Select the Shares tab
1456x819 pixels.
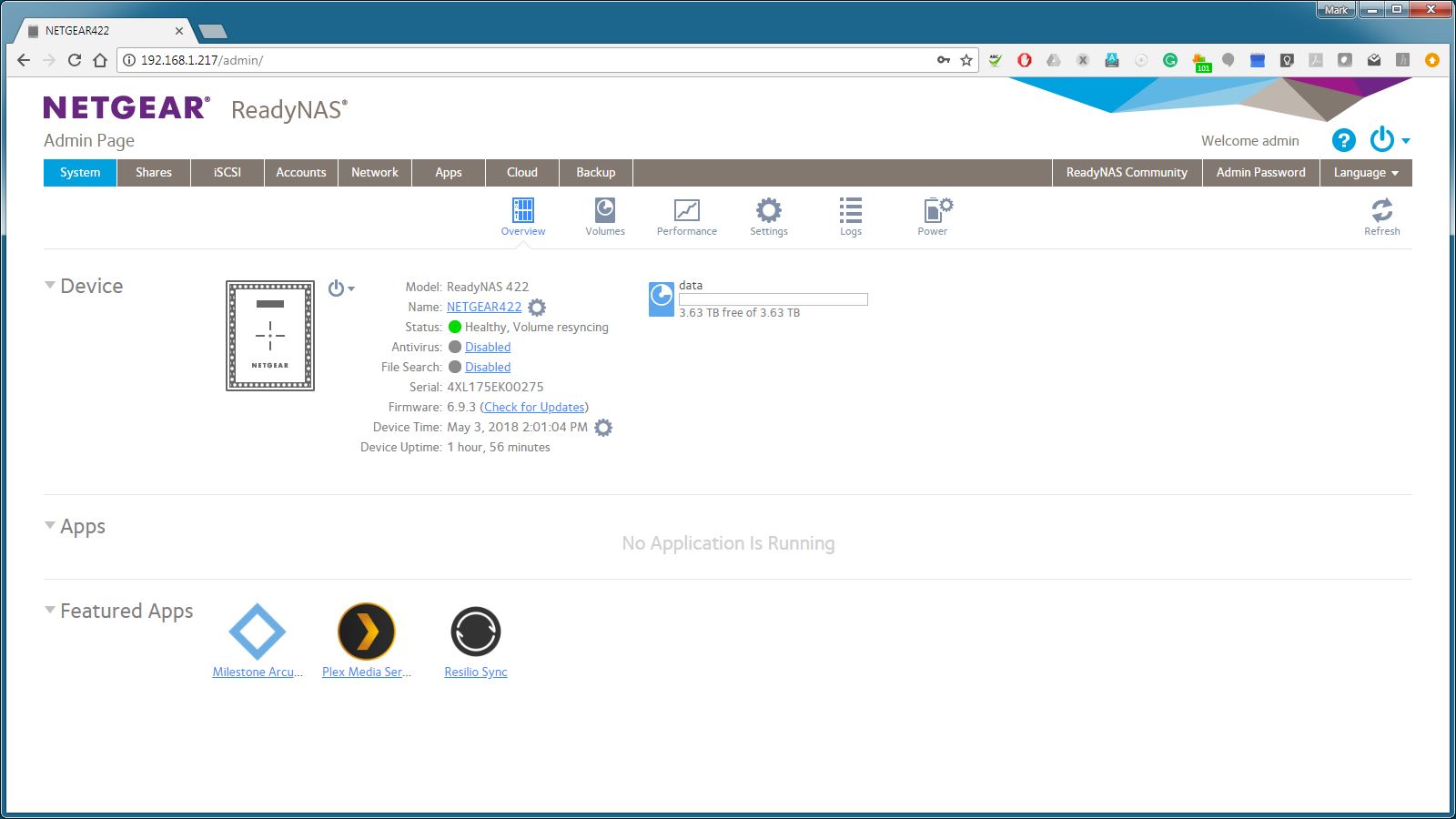click(154, 173)
